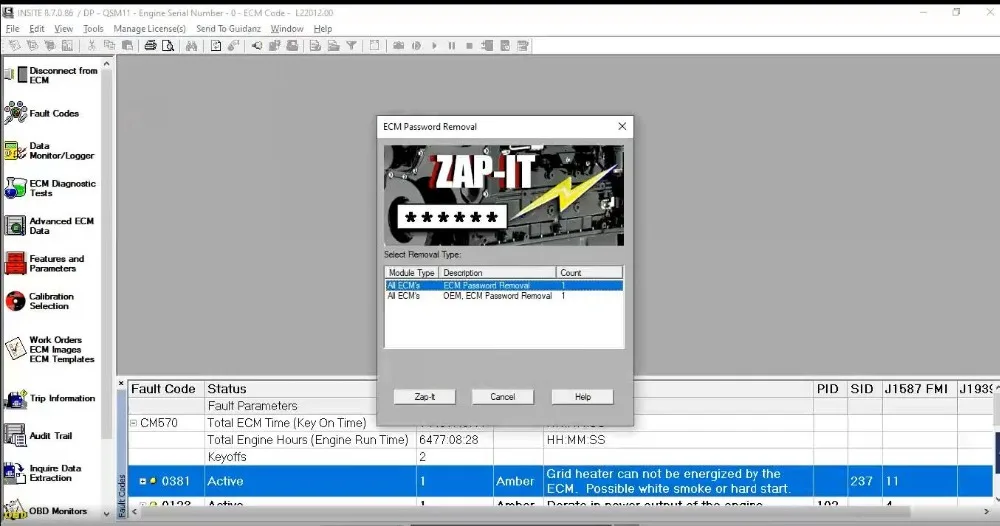Close the ECM Password Removal dialog

click(x=622, y=126)
